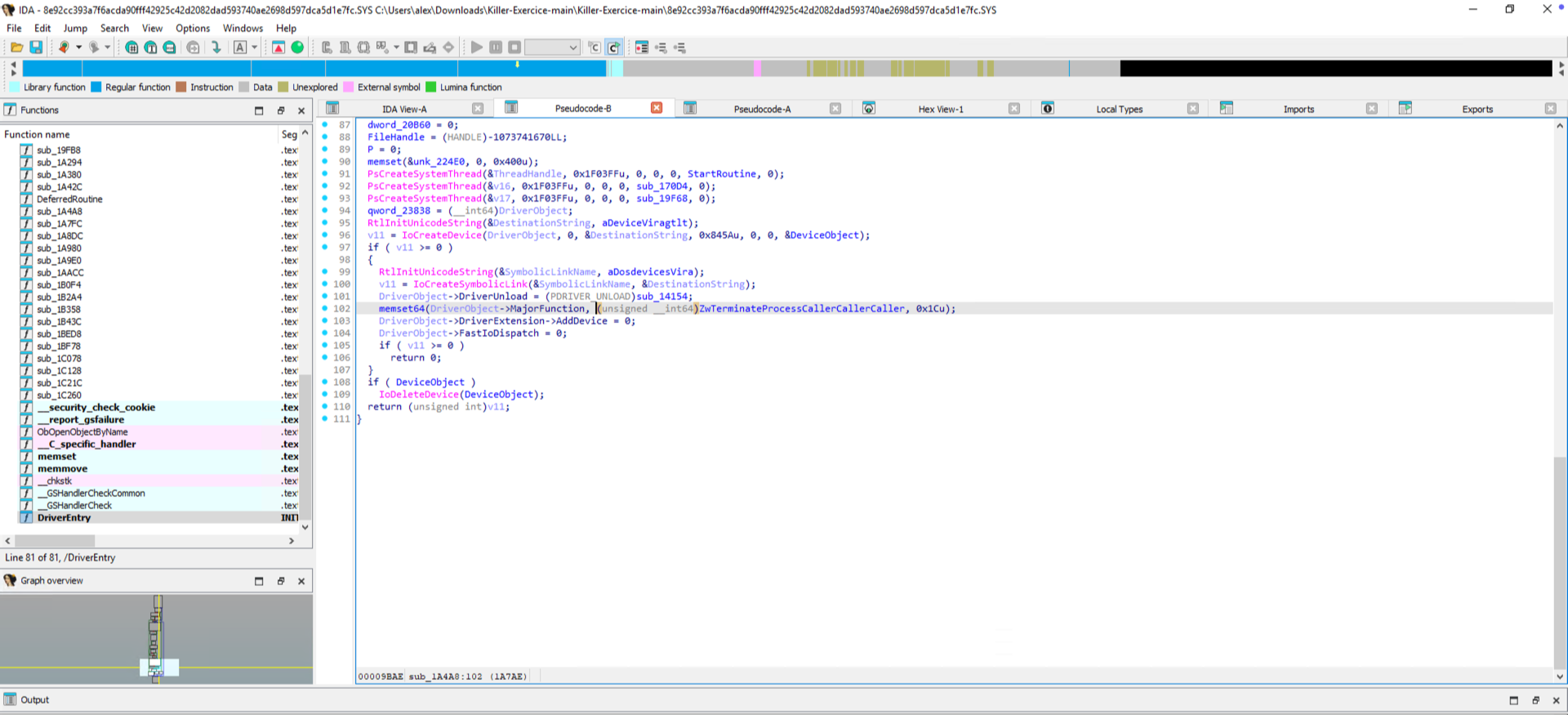The width and height of the screenshot is (1568, 715).
Task: Select __security_check_cookie function row
Action: [x=158, y=407]
